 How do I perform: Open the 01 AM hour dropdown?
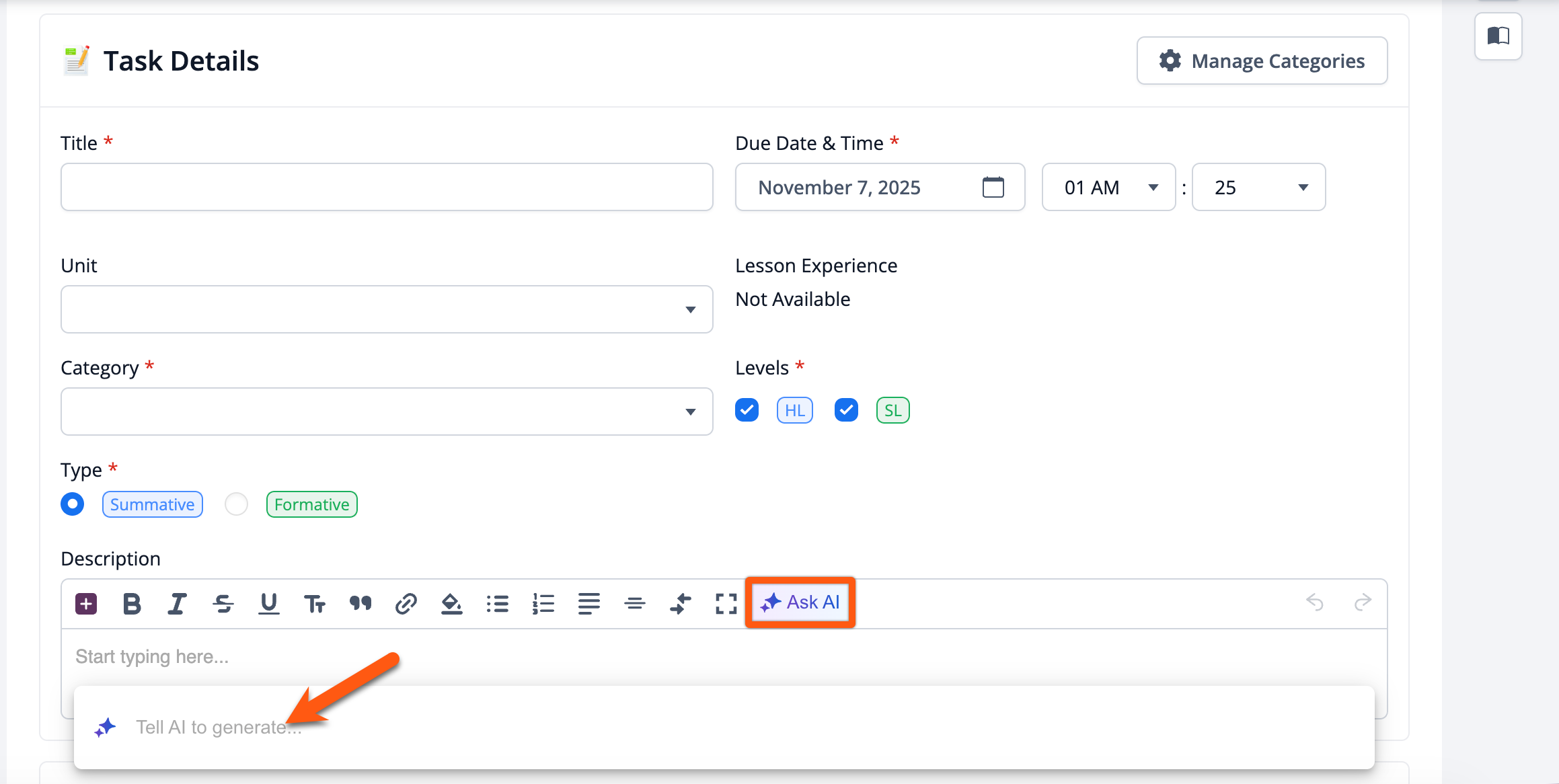[1108, 188]
